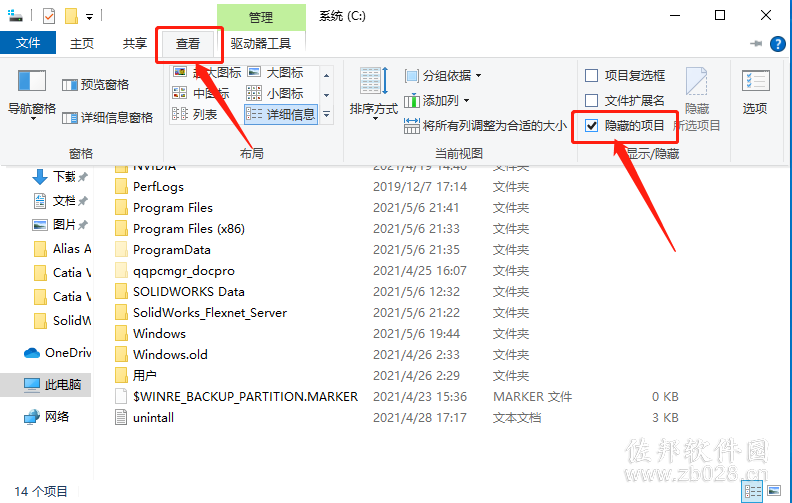
Task: Open the 文件 menu tab
Action: [x=28, y=43]
